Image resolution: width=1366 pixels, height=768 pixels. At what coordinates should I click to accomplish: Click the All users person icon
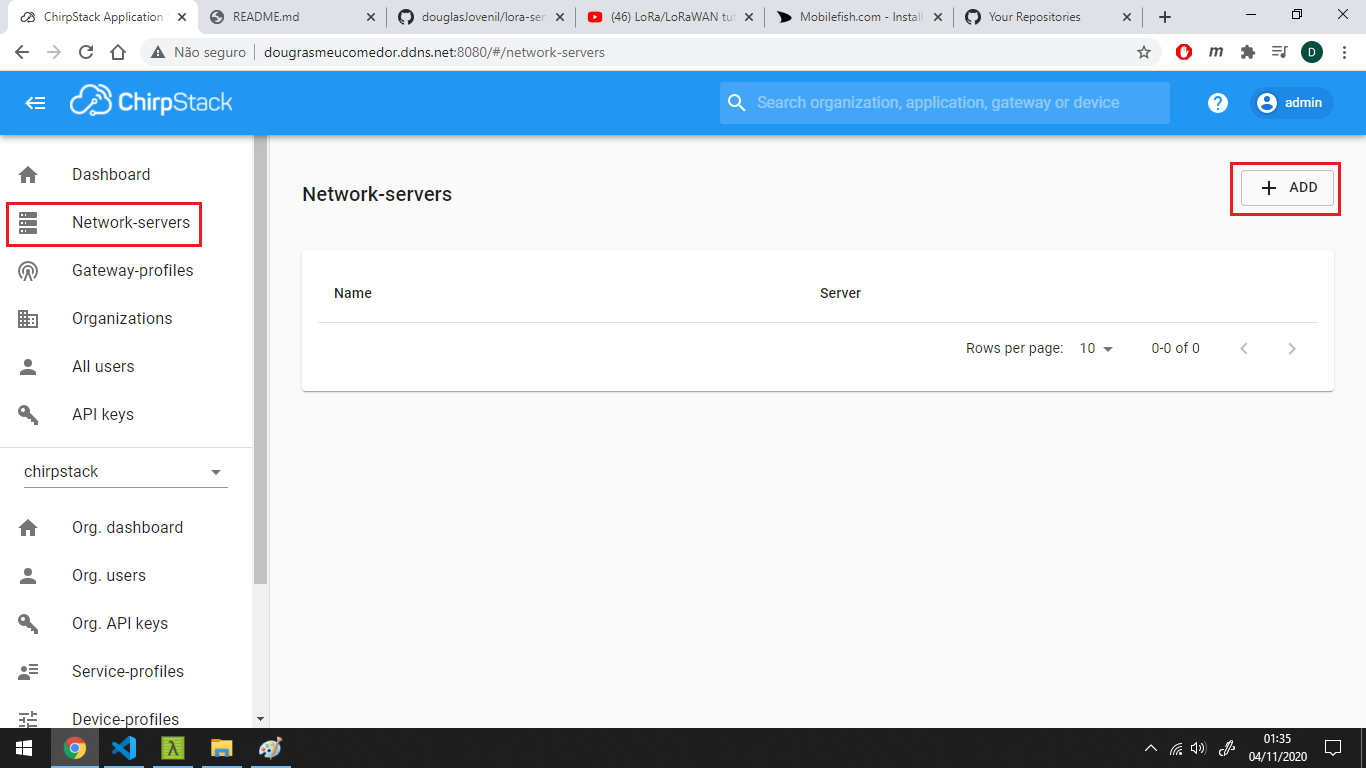tap(28, 367)
